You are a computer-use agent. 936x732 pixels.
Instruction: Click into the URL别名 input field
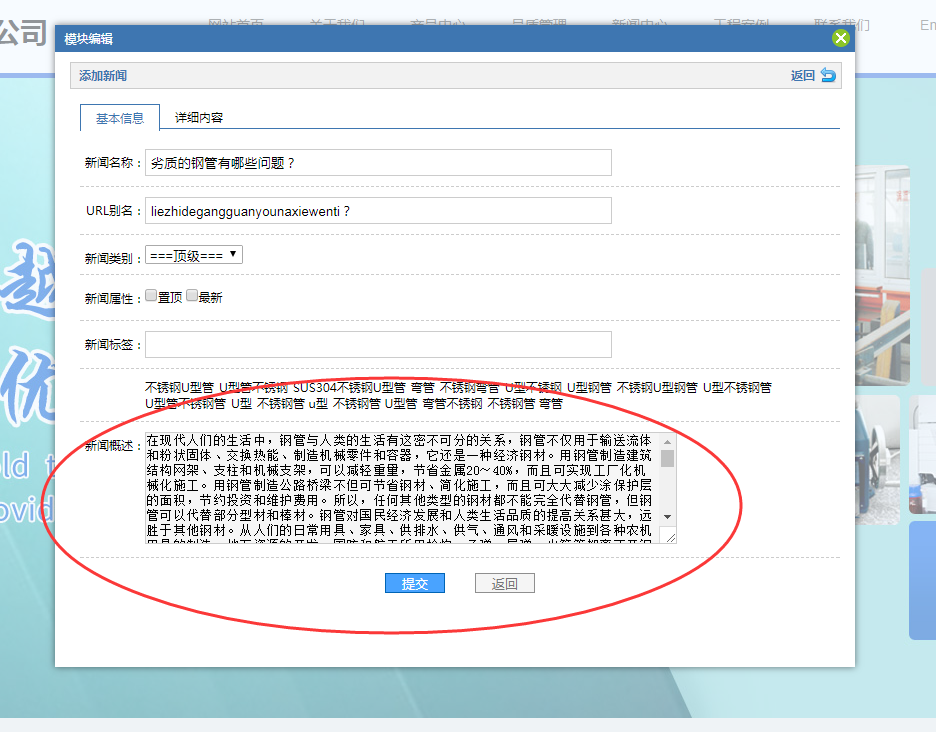pyautogui.click(x=378, y=210)
